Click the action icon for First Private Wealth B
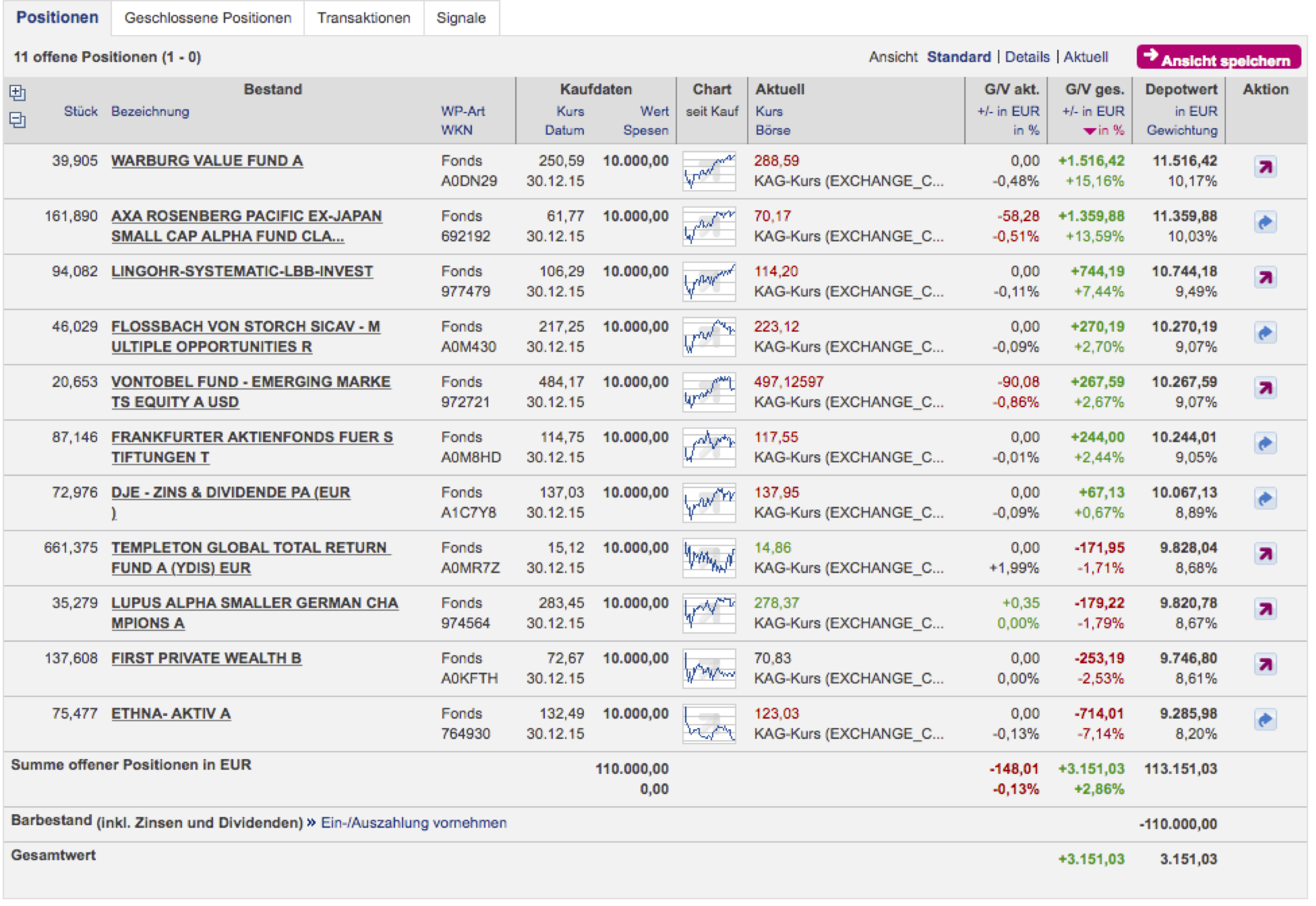Image resolution: width=1316 pixels, height=906 pixels. (x=1265, y=665)
